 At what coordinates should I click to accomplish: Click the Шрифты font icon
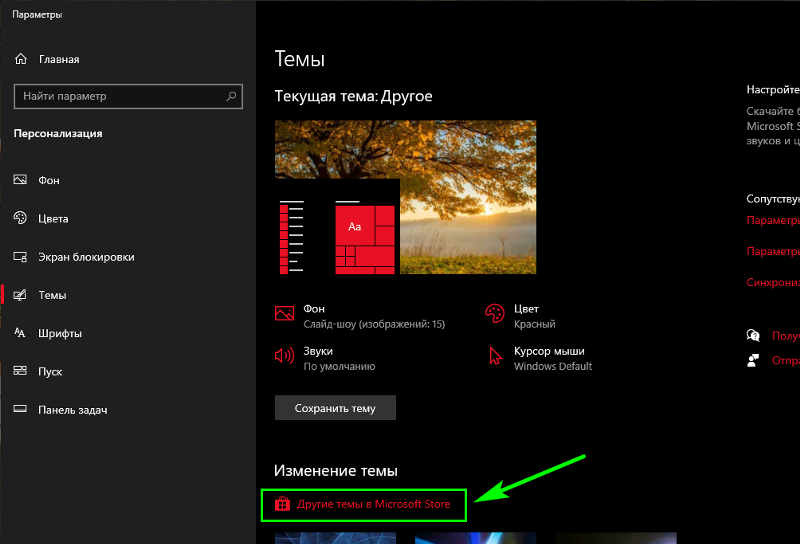[x=20, y=333]
